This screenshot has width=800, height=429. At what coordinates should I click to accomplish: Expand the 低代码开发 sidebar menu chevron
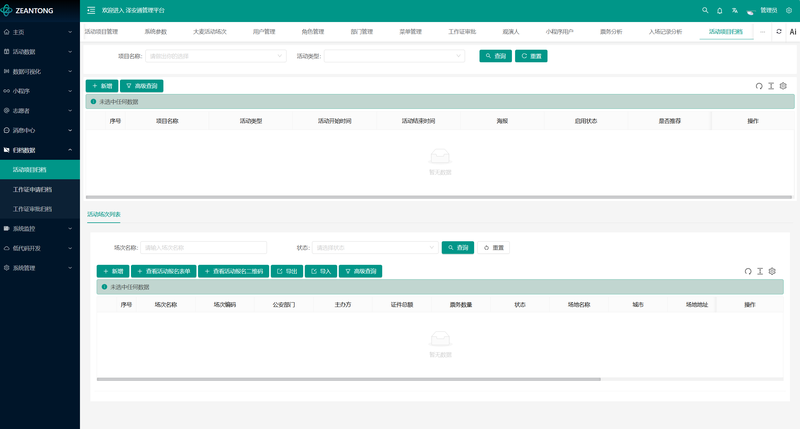click(70, 248)
